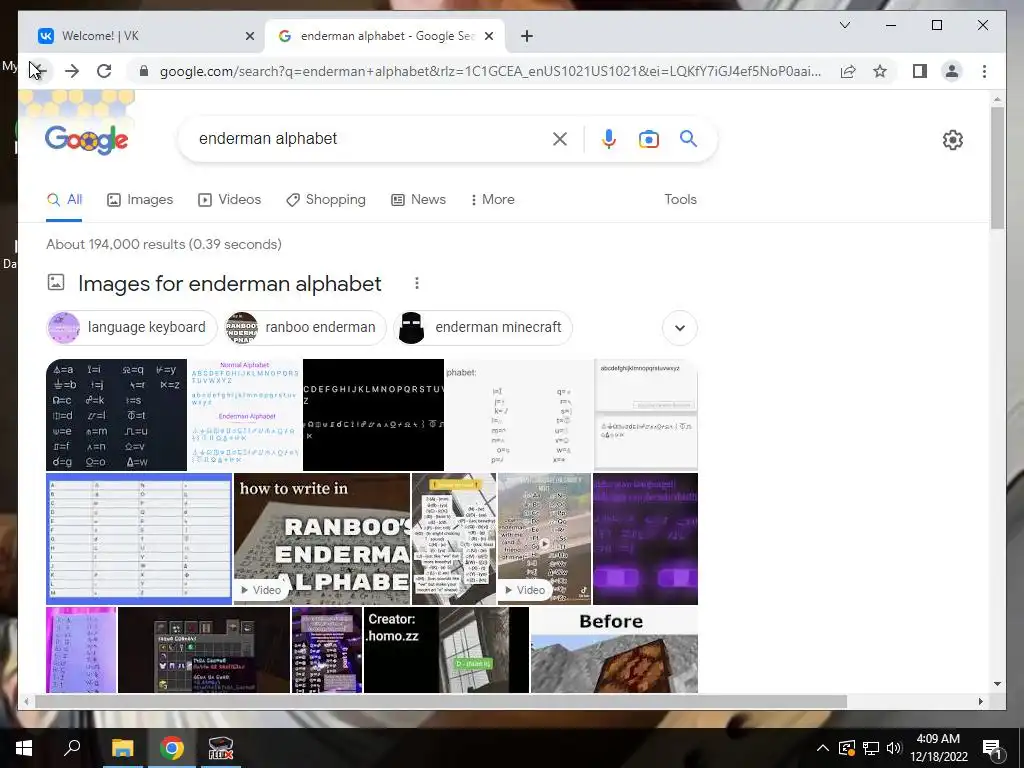
Task: Click the horizontal scroll right arrow
Action: [x=980, y=701]
